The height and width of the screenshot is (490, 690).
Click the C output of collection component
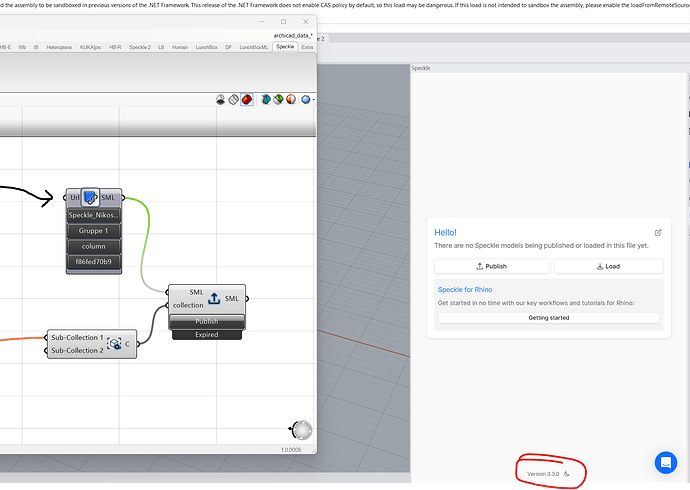tap(128, 344)
